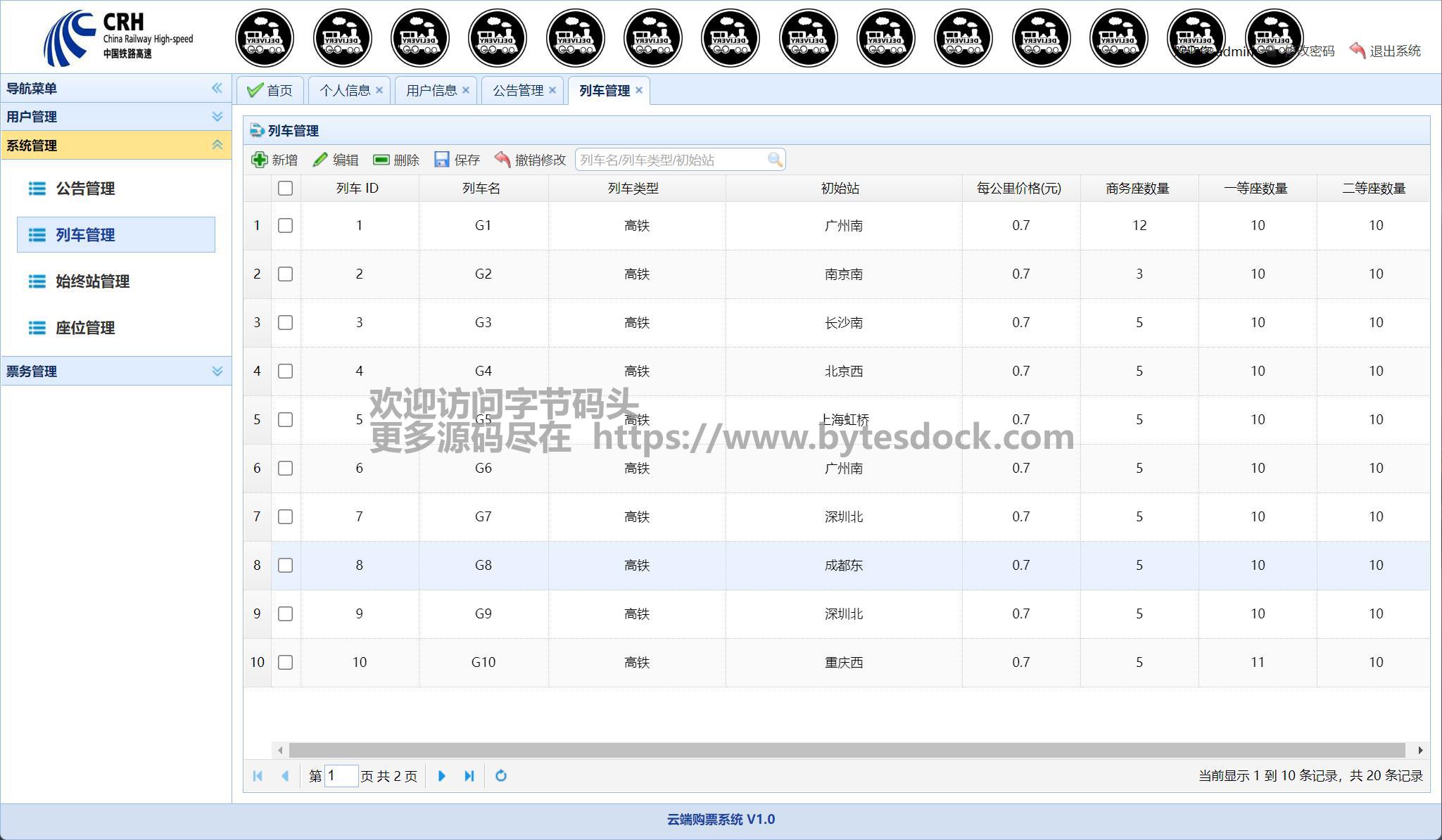Tick the checkbox for train G8

[285, 565]
